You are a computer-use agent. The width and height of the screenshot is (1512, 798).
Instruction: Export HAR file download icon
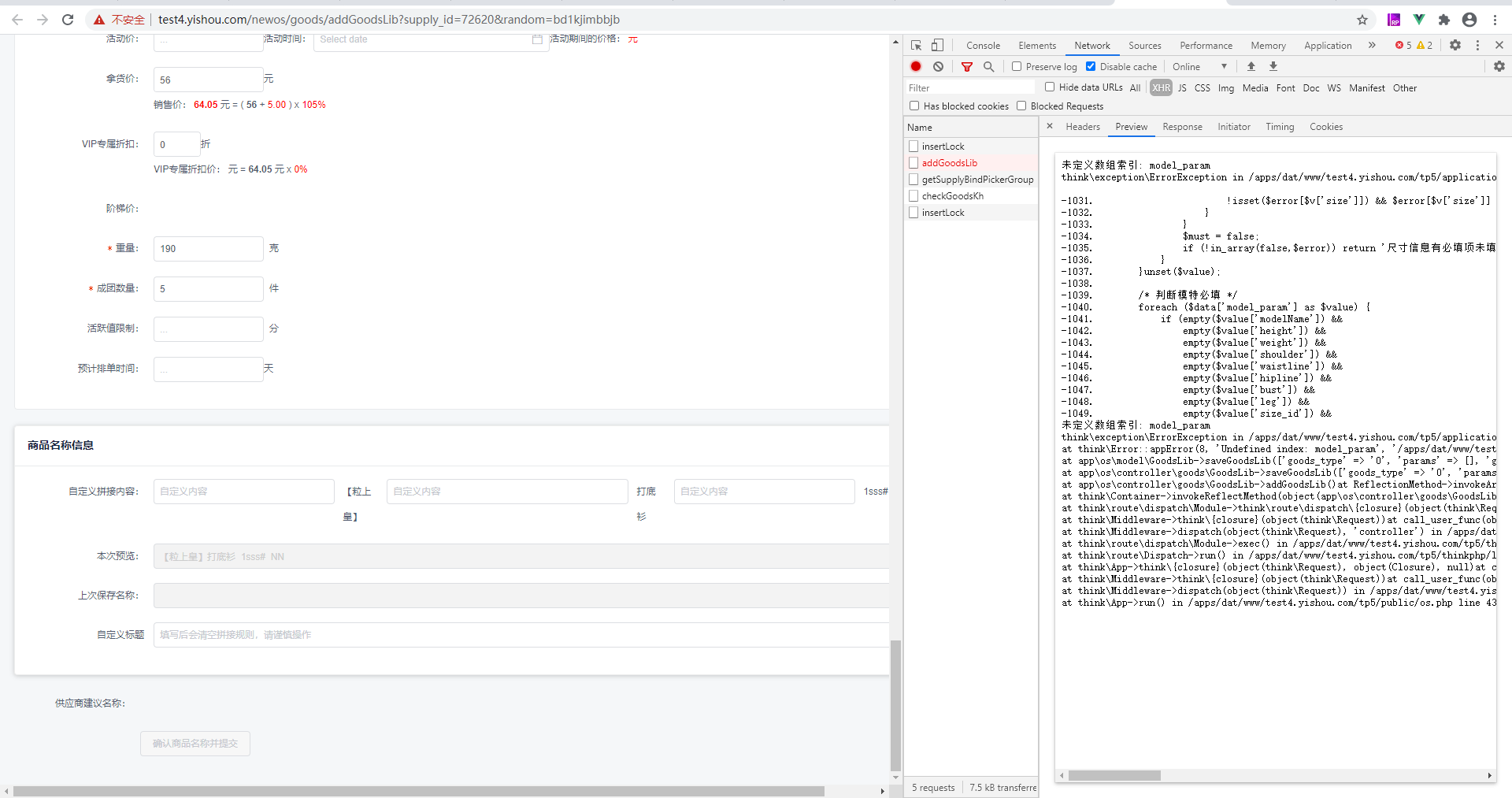(1273, 67)
